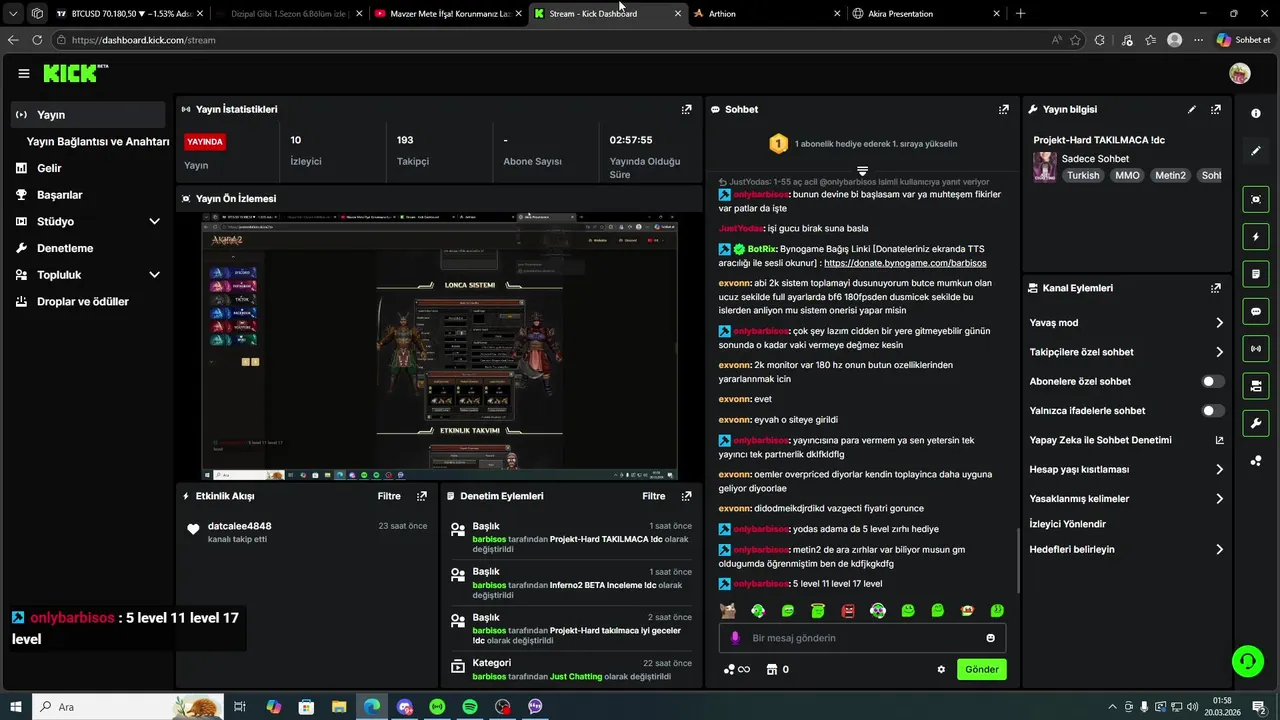Open the hamburger menu next to Kick logo
Screen dimensions: 1280x720
[23, 73]
